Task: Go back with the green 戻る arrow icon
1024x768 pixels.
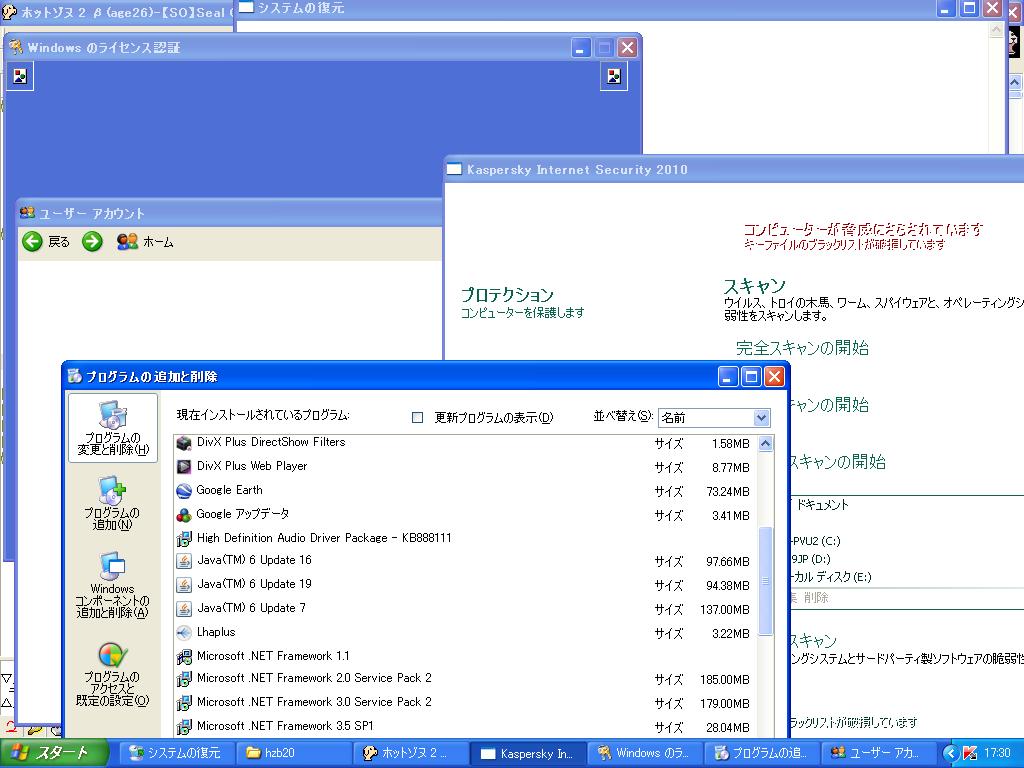Action: coord(32,242)
